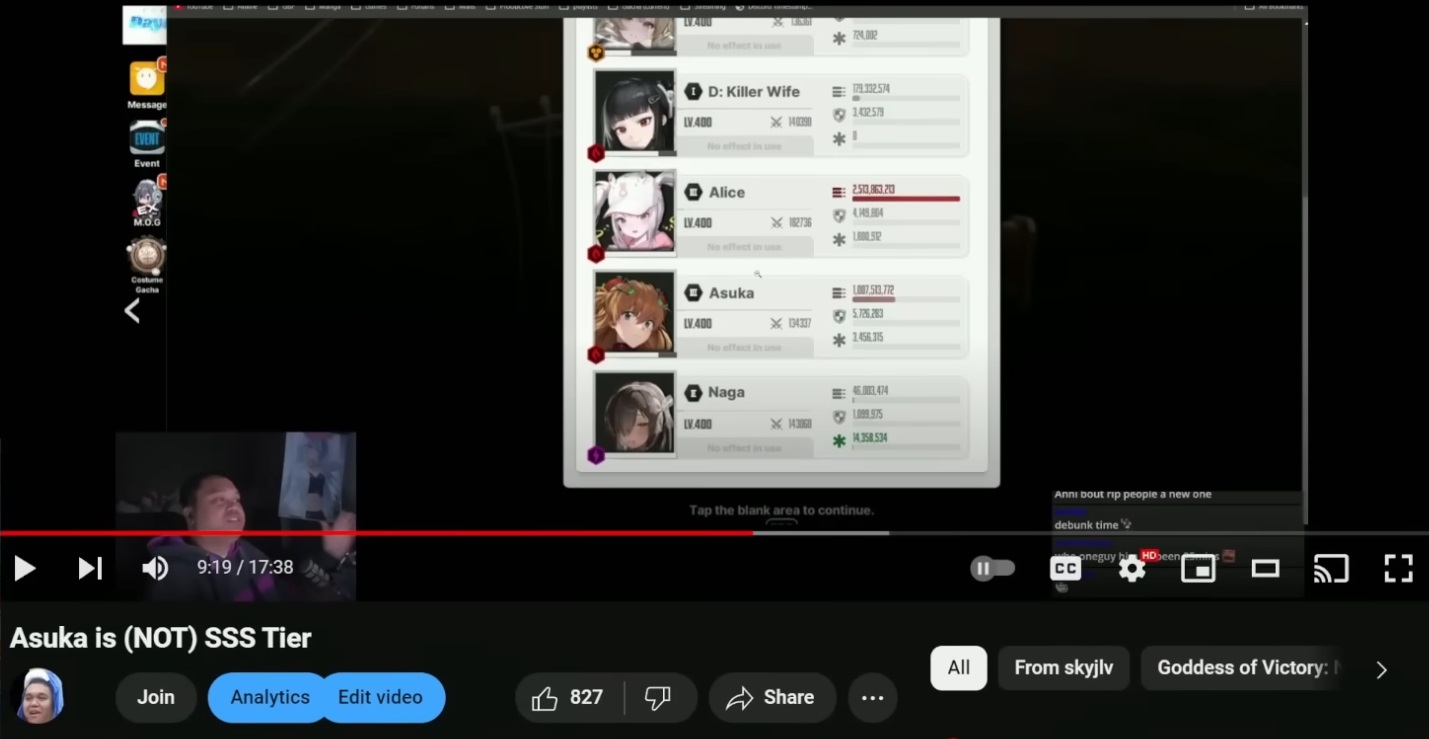Image resolution: width=1429 pixels, height=739 pixels.
Task: Click the purple element badge on Naga's portrait
Action: (x=596, y=455)
